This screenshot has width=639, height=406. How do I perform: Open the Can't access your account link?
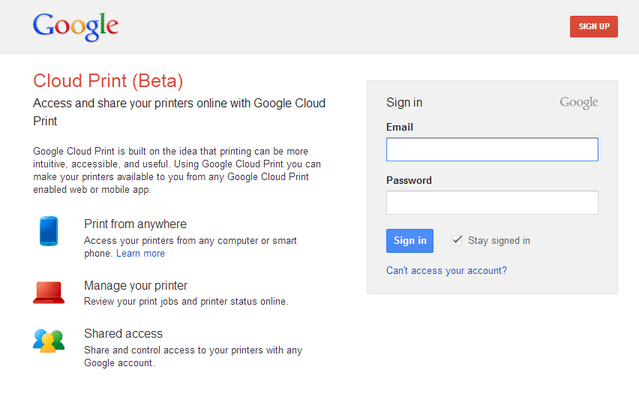[447, 270]
